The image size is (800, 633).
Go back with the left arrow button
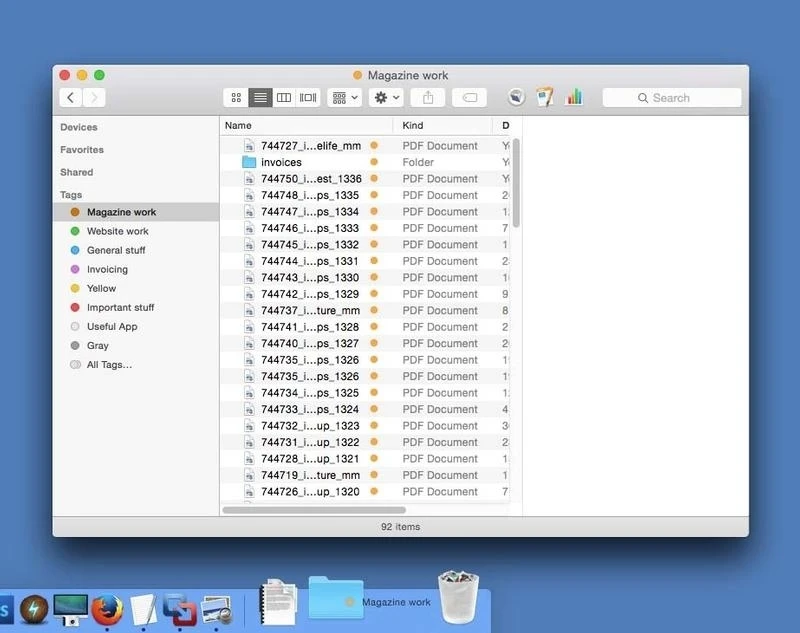point(70,98)
